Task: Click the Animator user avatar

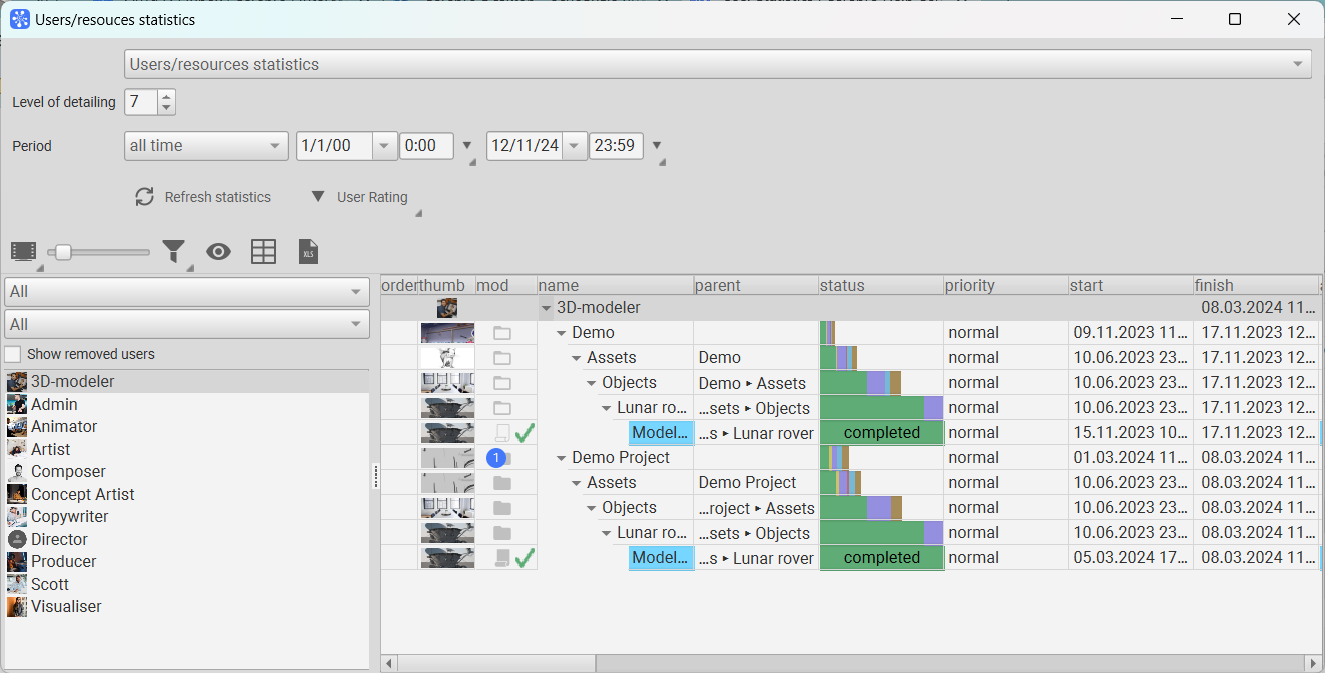Action: point(16,427)
